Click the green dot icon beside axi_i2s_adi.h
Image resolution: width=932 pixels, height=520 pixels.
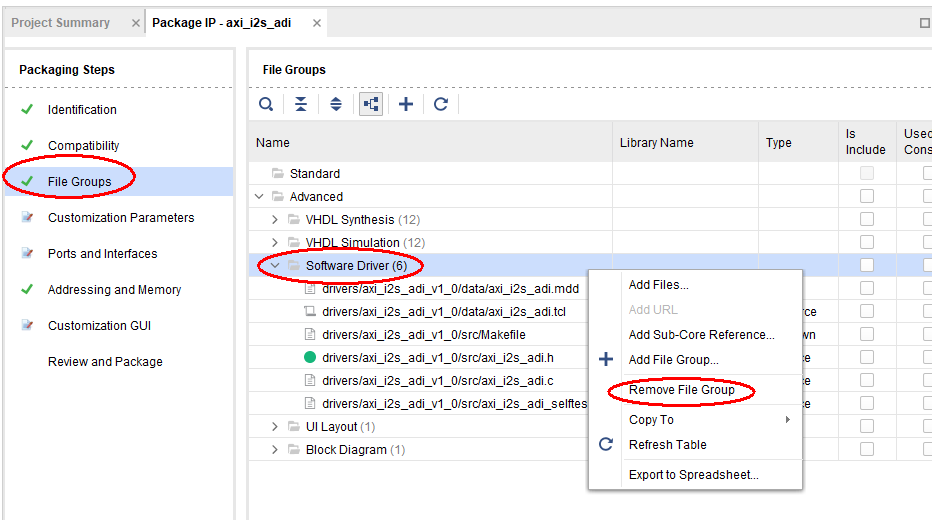310,357
